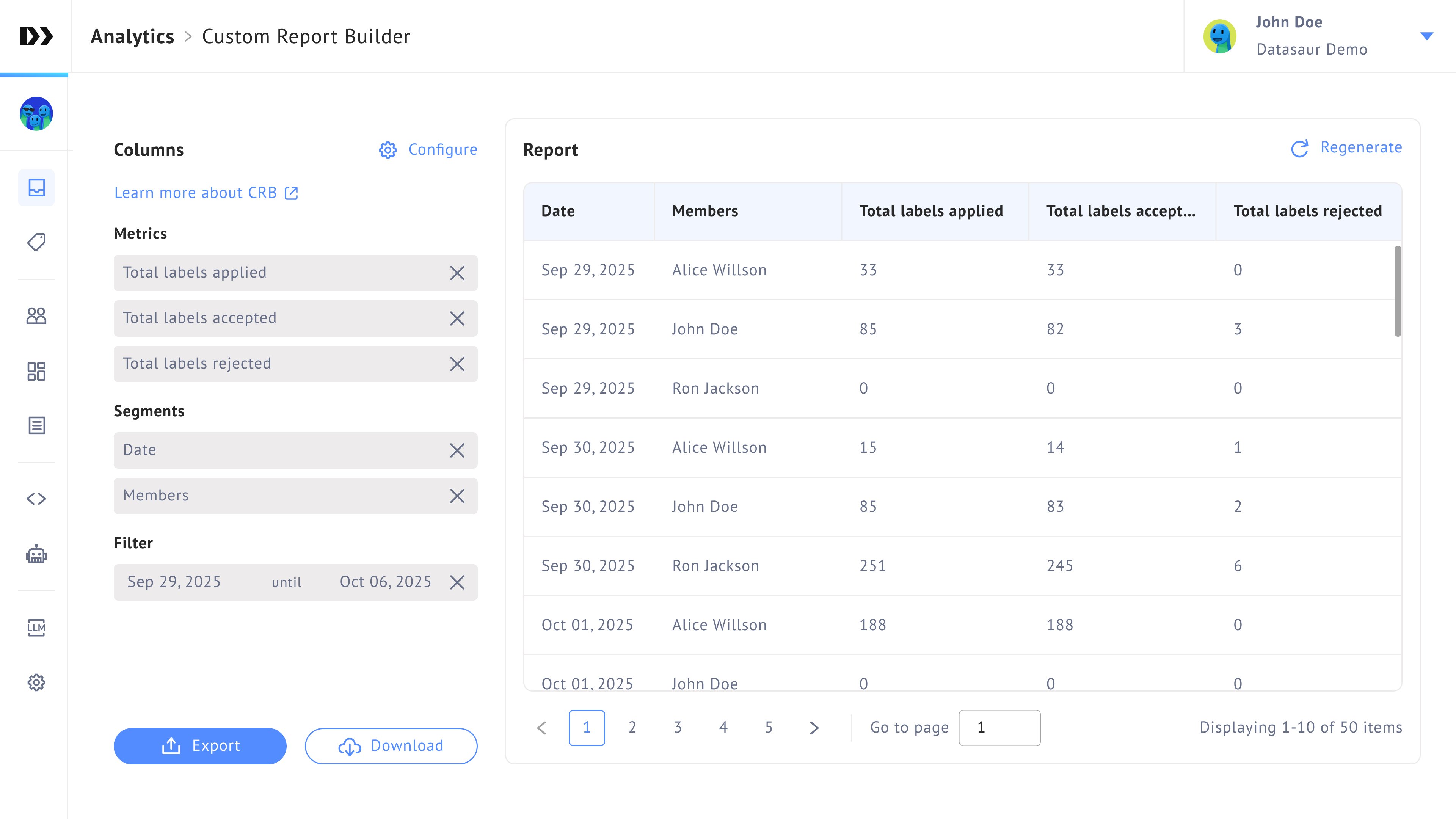Remove the Total labels applied metric
The width and height of the screenshot is (1456, 819).
[457, 273]
